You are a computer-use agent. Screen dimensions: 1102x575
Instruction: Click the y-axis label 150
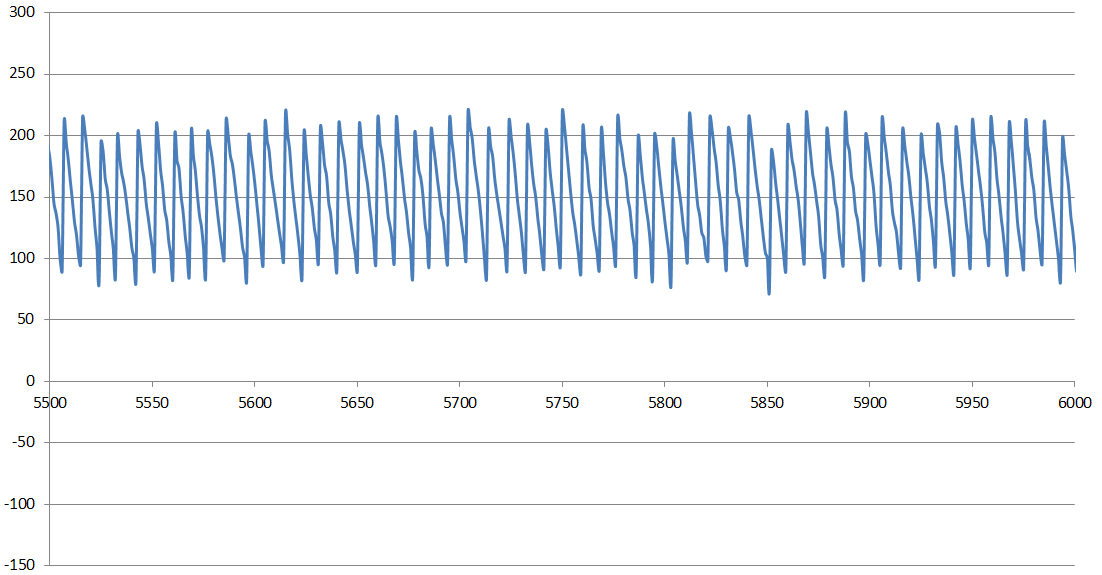pyautogui.click(x=22, y=196)
